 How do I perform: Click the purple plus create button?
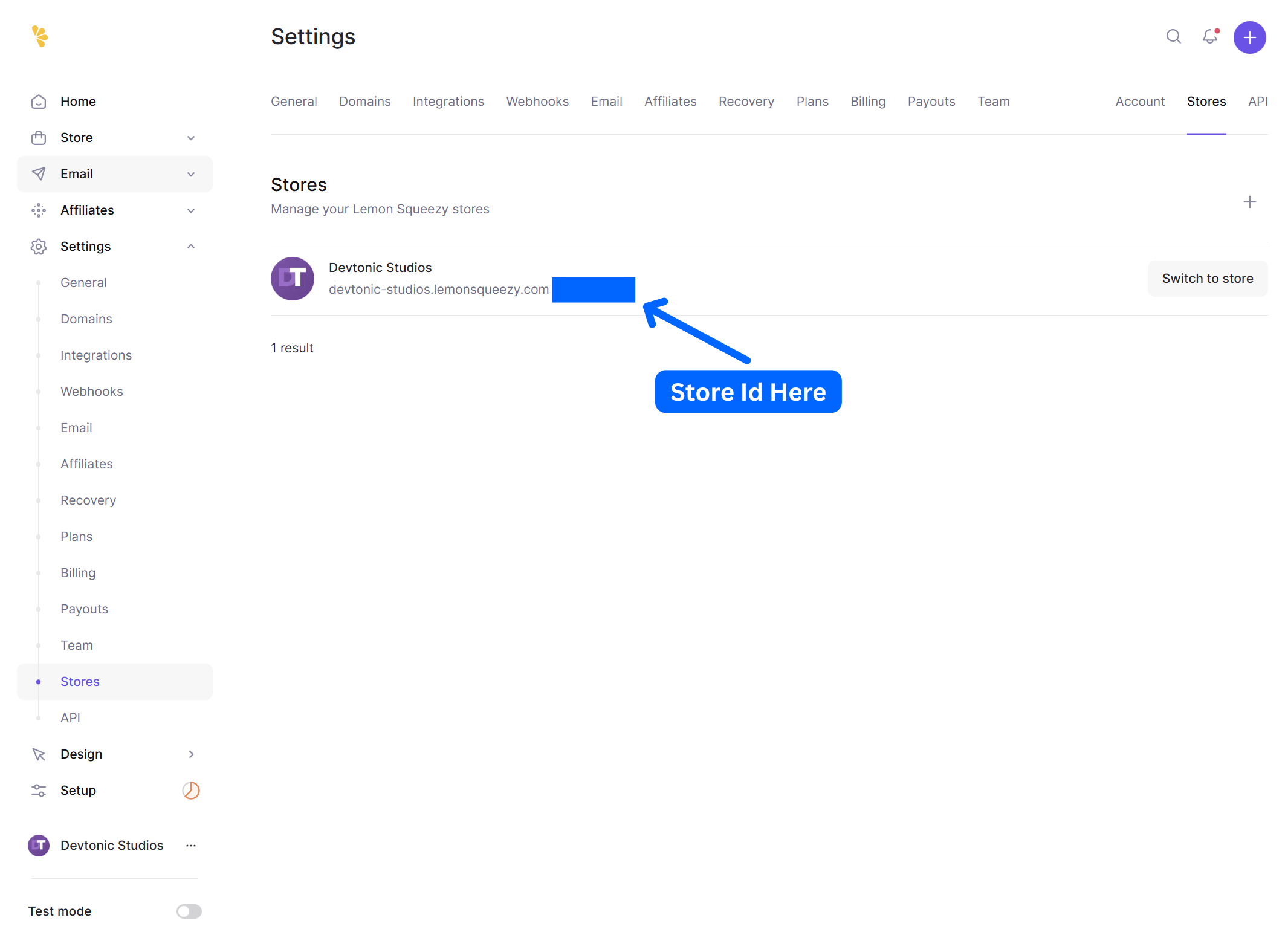tap(1249, 37)
